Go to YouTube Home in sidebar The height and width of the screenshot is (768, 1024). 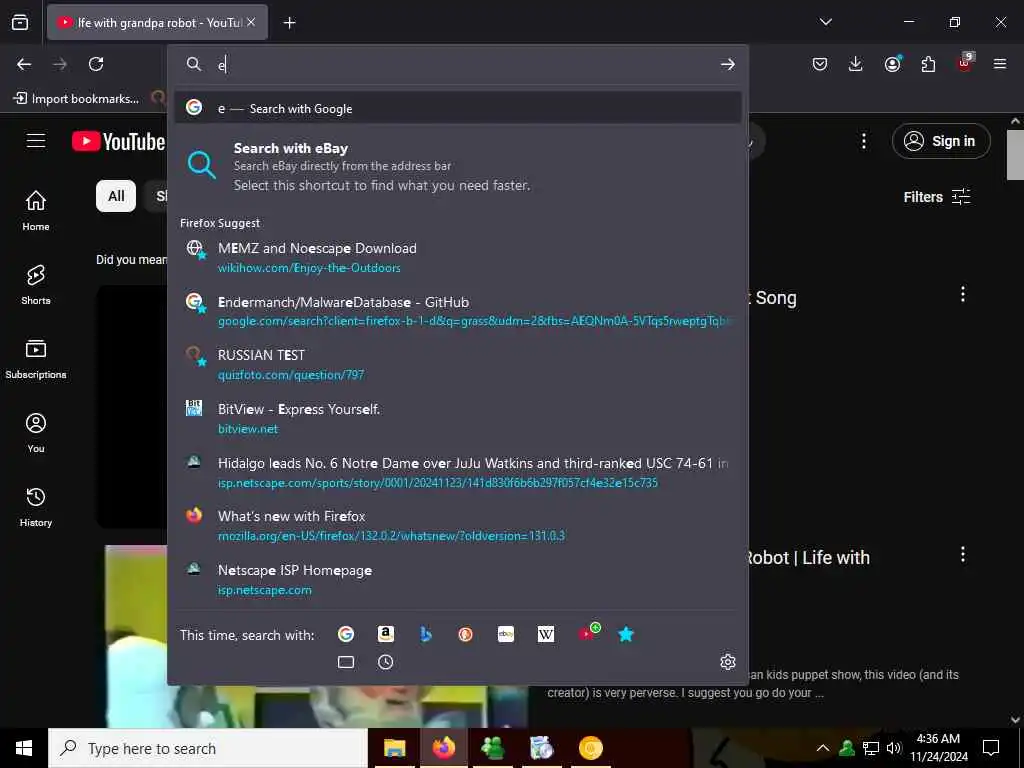[x=36, y=210]
